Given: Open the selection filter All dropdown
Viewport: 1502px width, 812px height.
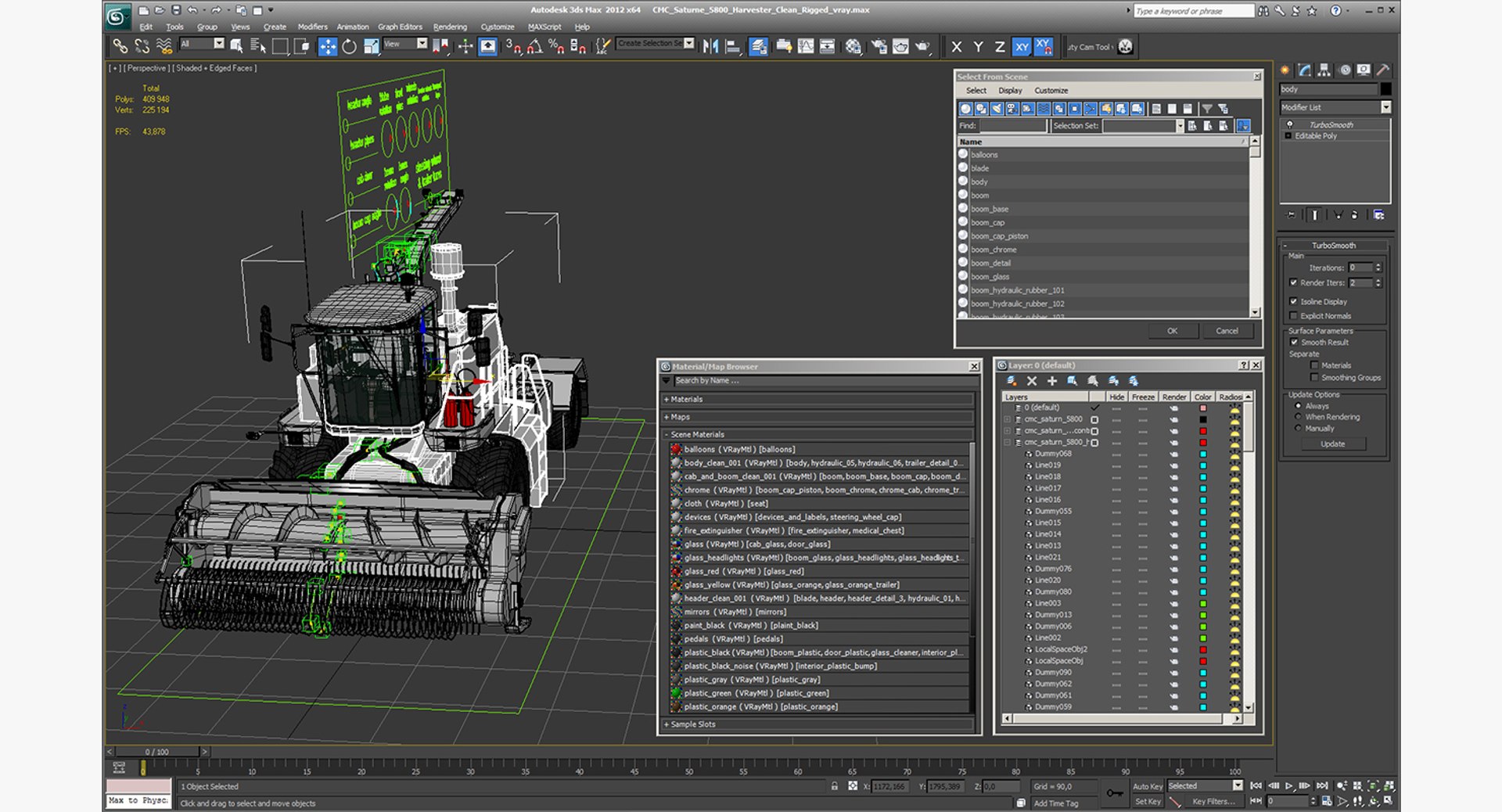Looking at the screenshot, I should [219, 44].
